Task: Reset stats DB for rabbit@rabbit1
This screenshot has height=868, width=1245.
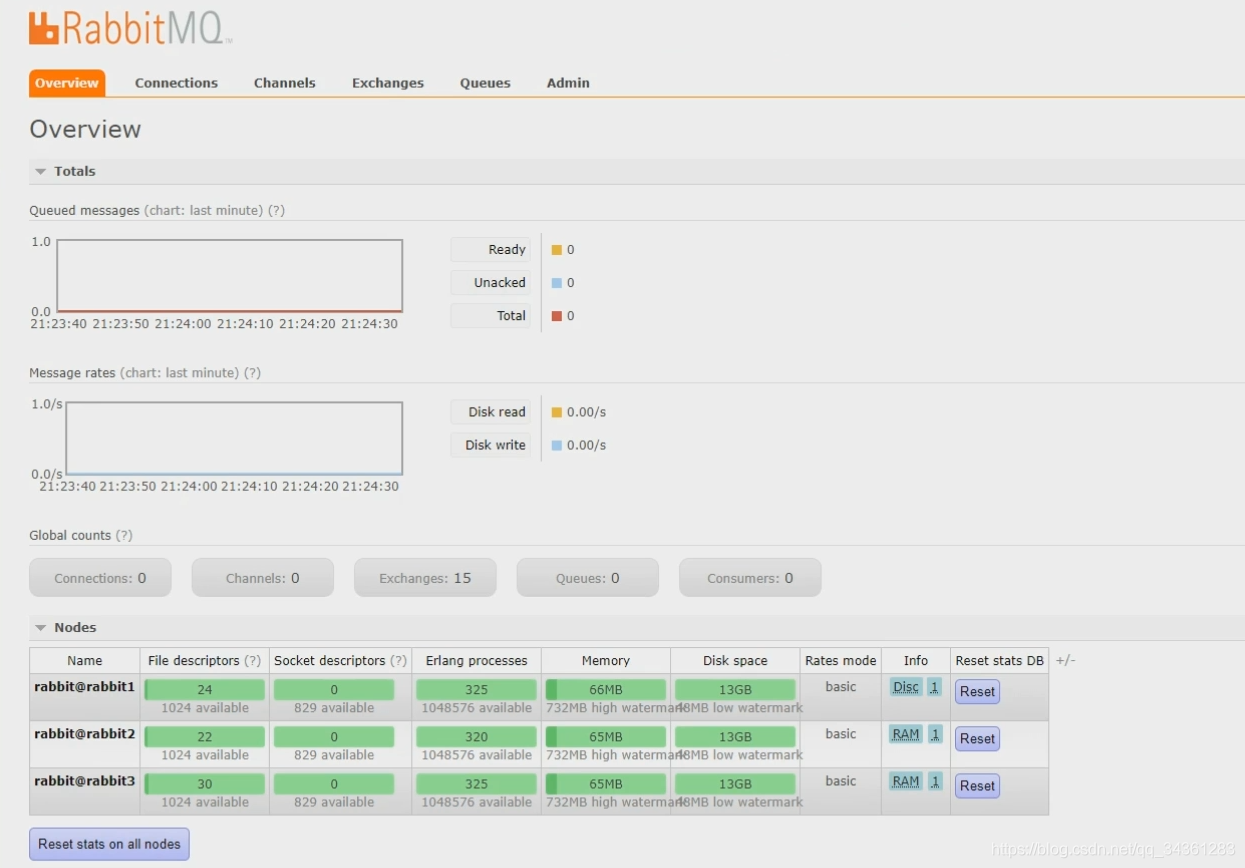Action: click(x=977, y=691)
